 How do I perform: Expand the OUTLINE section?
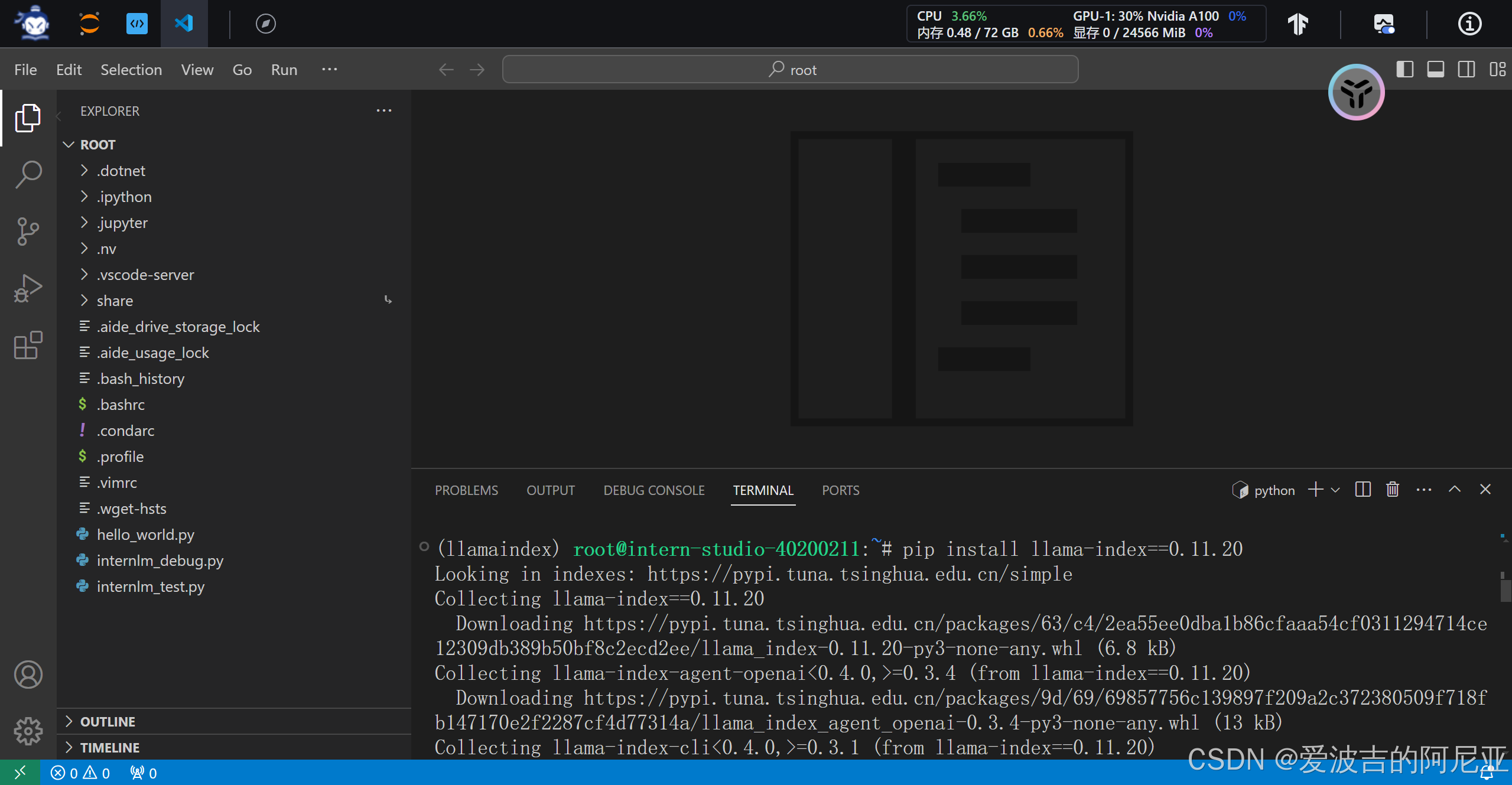tap(108, 722)
